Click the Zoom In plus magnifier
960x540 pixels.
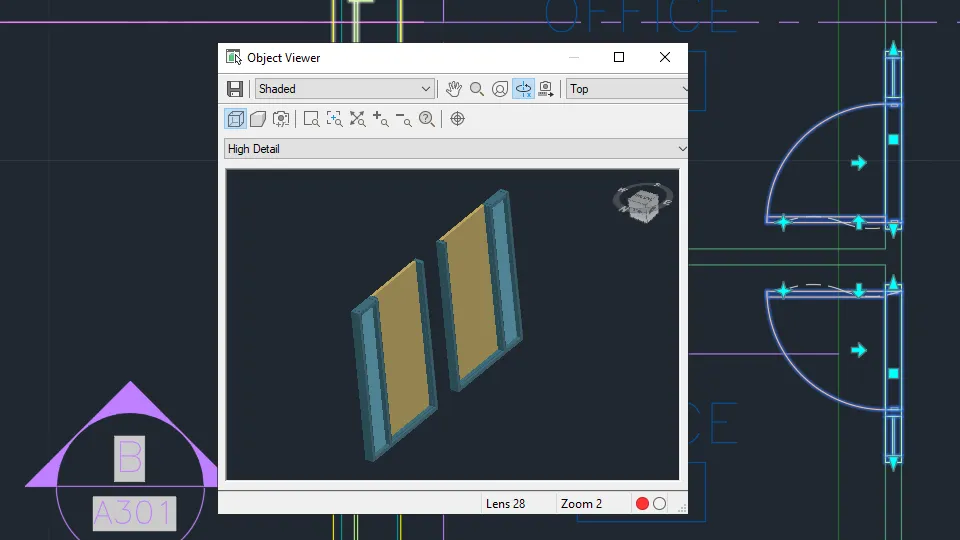click(x=381, y=119)
